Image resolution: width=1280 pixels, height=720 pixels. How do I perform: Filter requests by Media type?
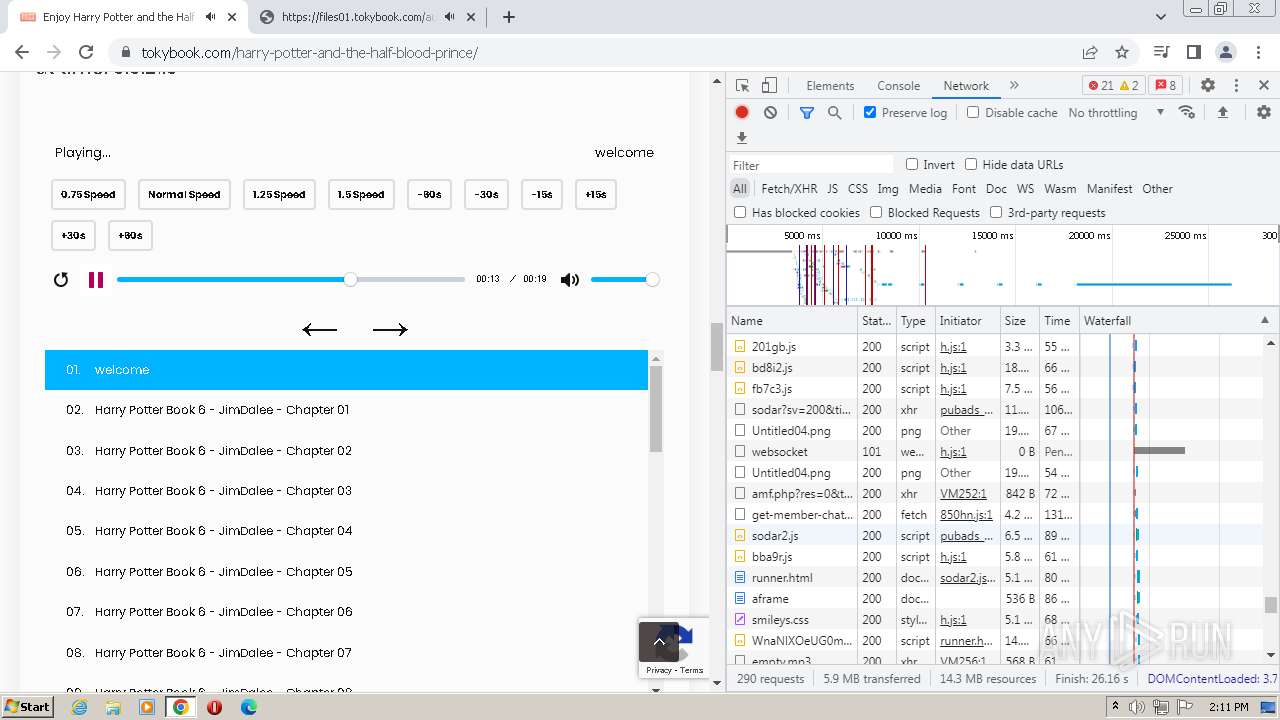click(925, 189)
